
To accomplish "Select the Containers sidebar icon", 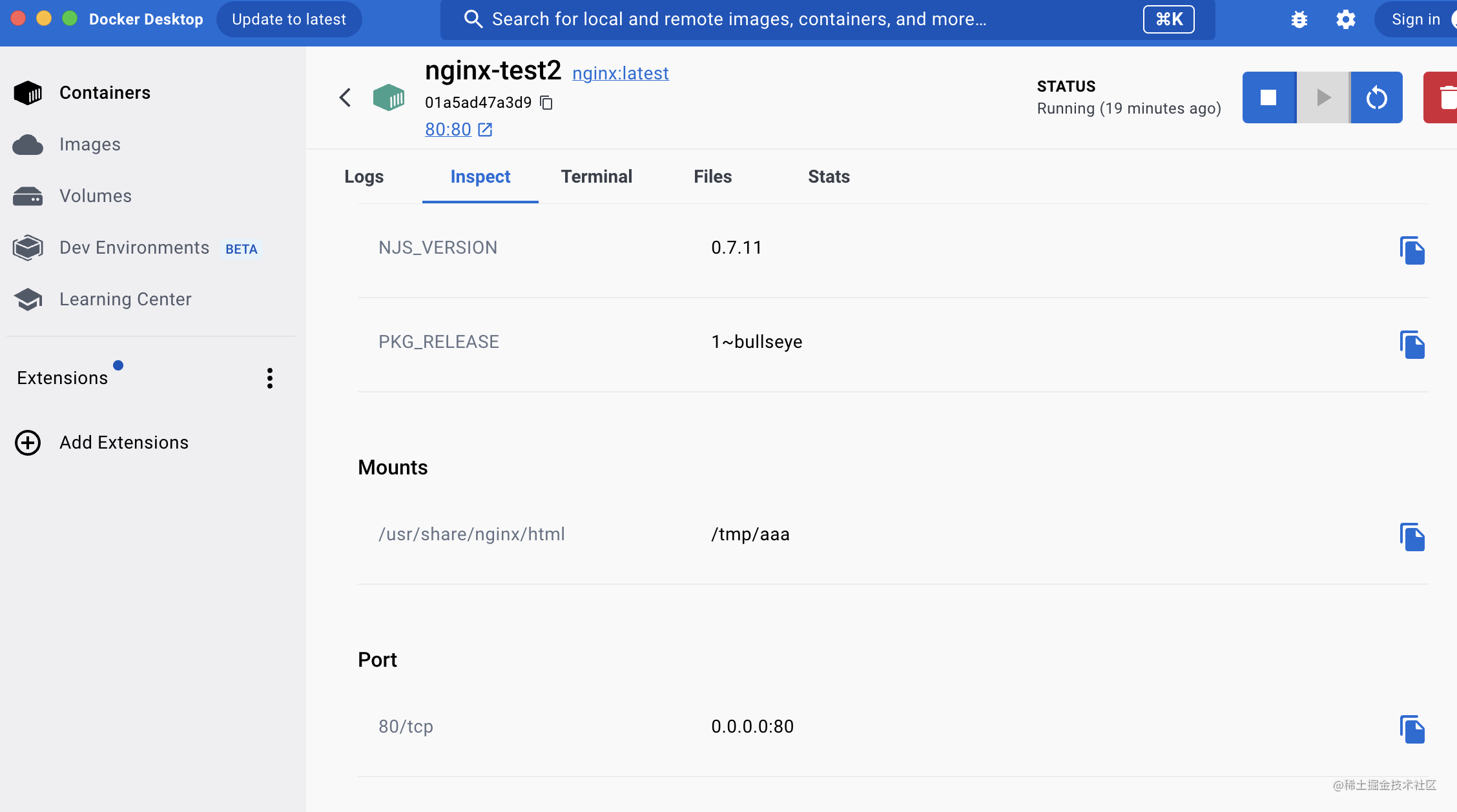I will (x=27, y=92).
